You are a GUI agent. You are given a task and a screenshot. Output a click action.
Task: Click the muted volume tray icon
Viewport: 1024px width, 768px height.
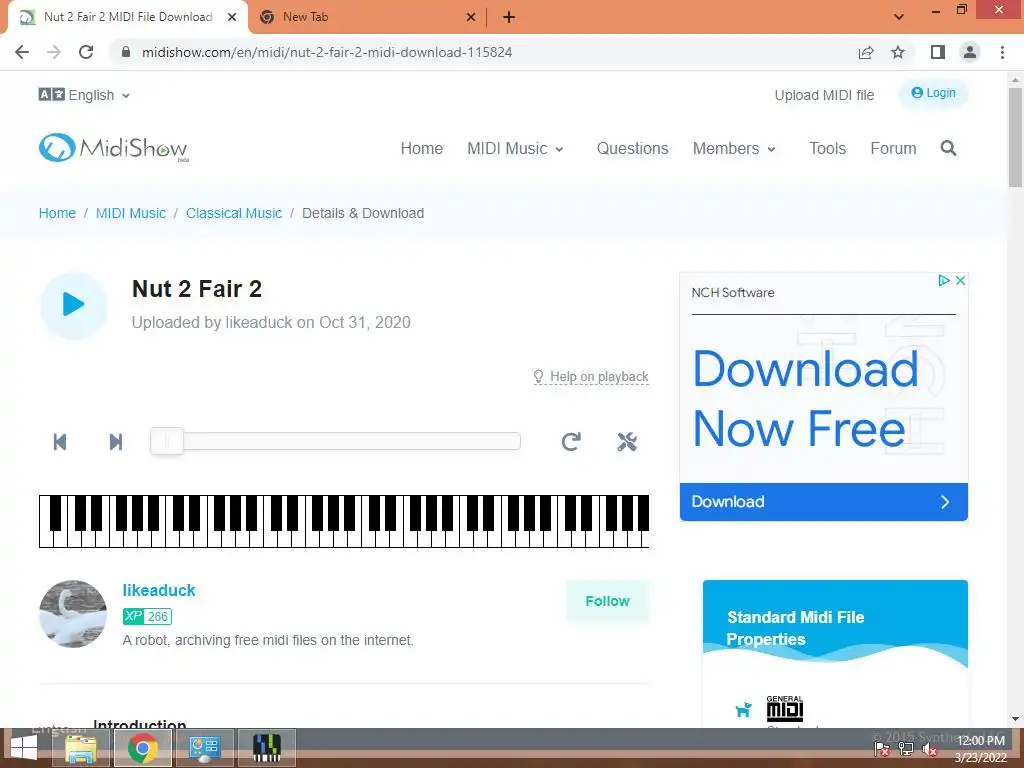click(x=930, y=750)
